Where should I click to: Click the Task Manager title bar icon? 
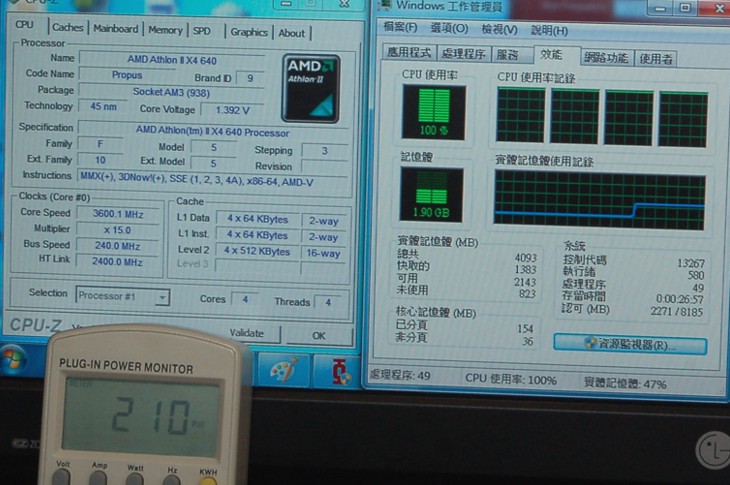[x=385, y=5]
